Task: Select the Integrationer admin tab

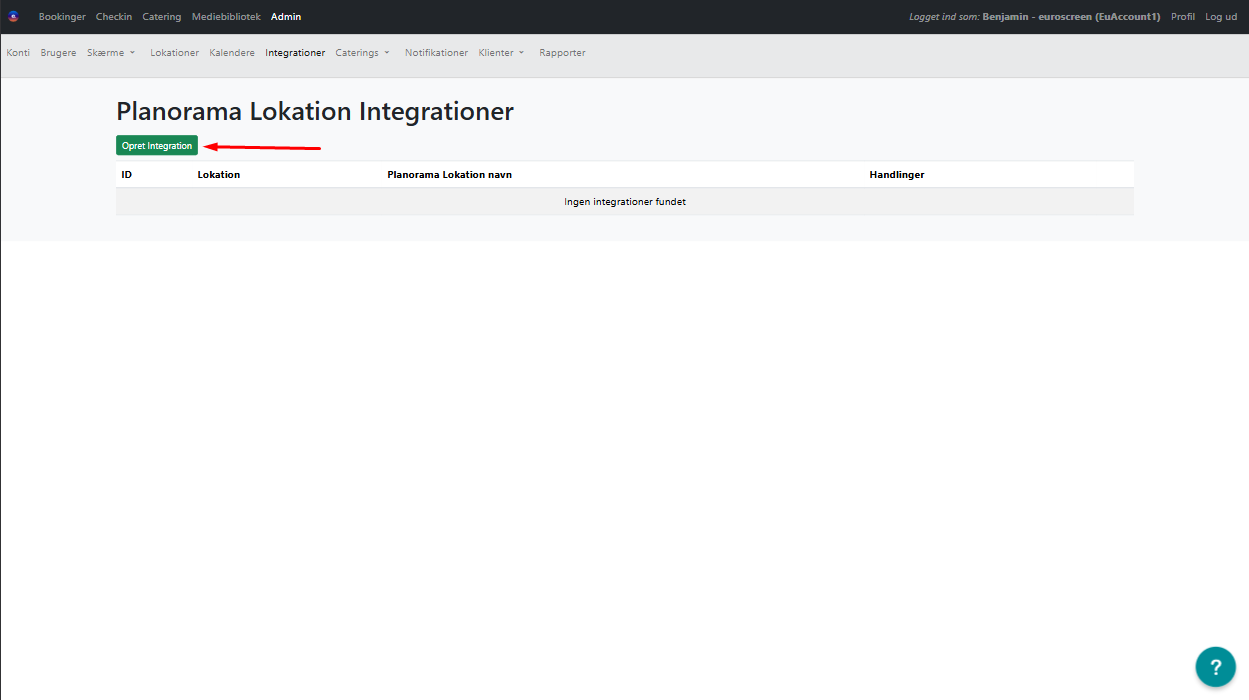Action: pyautogui.click(x=295, y=53)
